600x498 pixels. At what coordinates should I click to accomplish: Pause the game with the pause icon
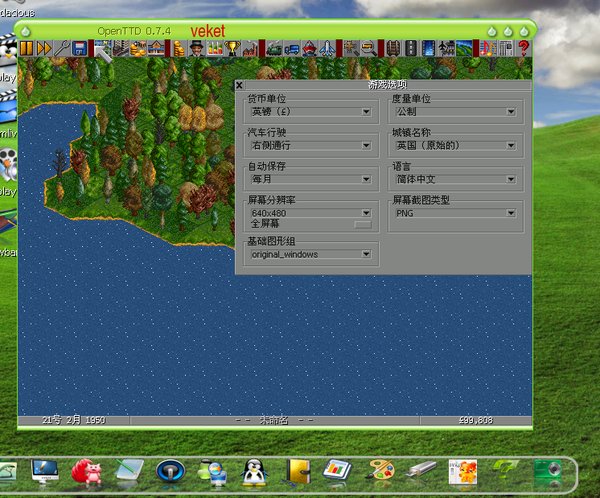(26, 49)
